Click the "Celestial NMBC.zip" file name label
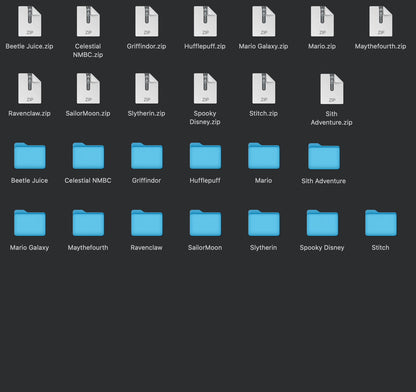 88,50
